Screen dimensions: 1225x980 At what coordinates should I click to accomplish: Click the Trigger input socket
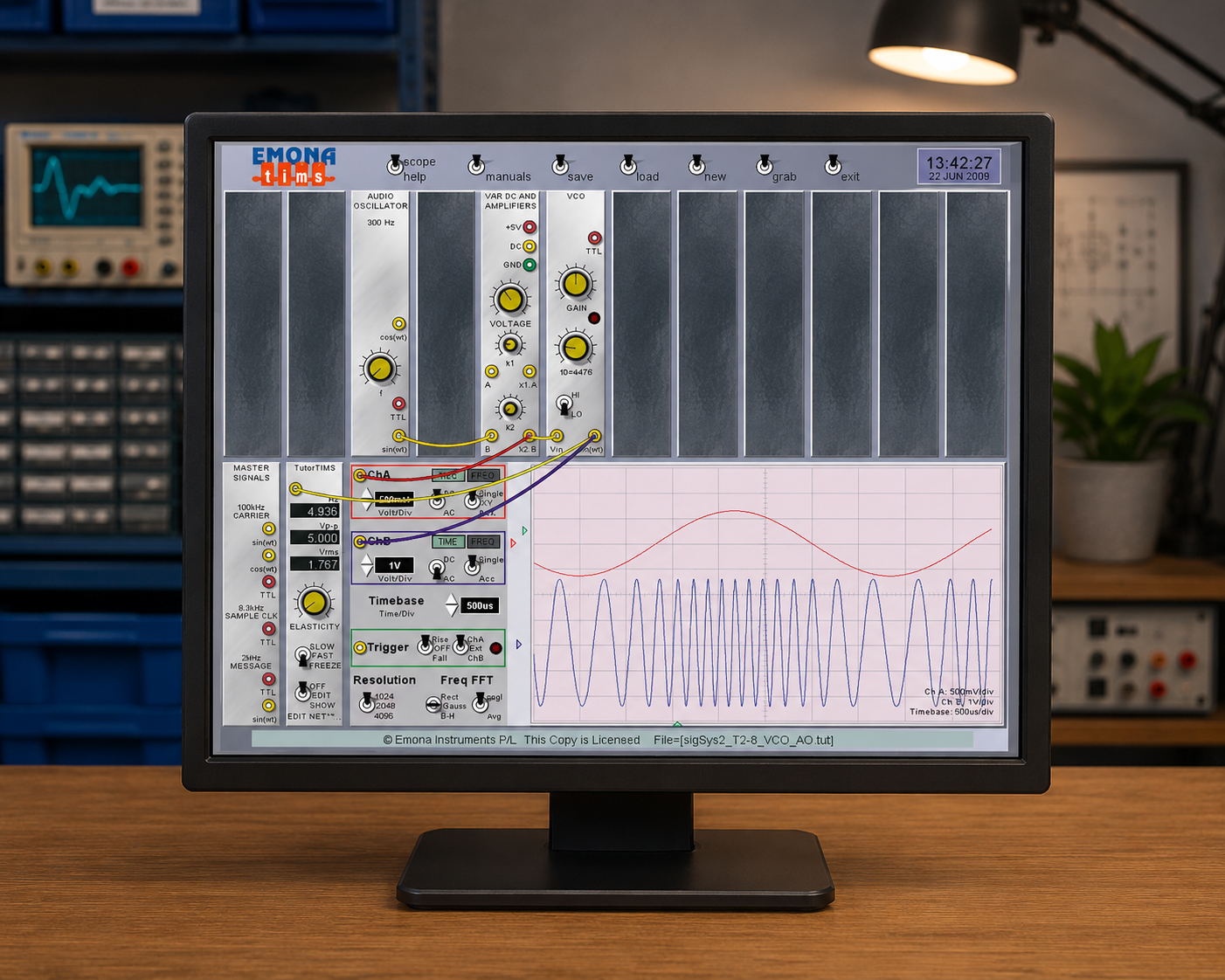360,647
